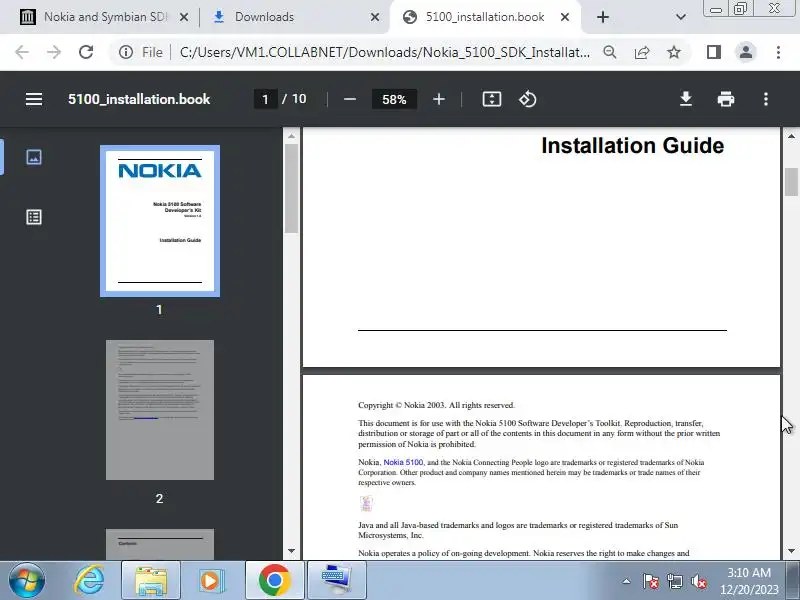Open the Windows Start menu
Image resolution: width=800 pixels, height=600 pixels.
27,580
